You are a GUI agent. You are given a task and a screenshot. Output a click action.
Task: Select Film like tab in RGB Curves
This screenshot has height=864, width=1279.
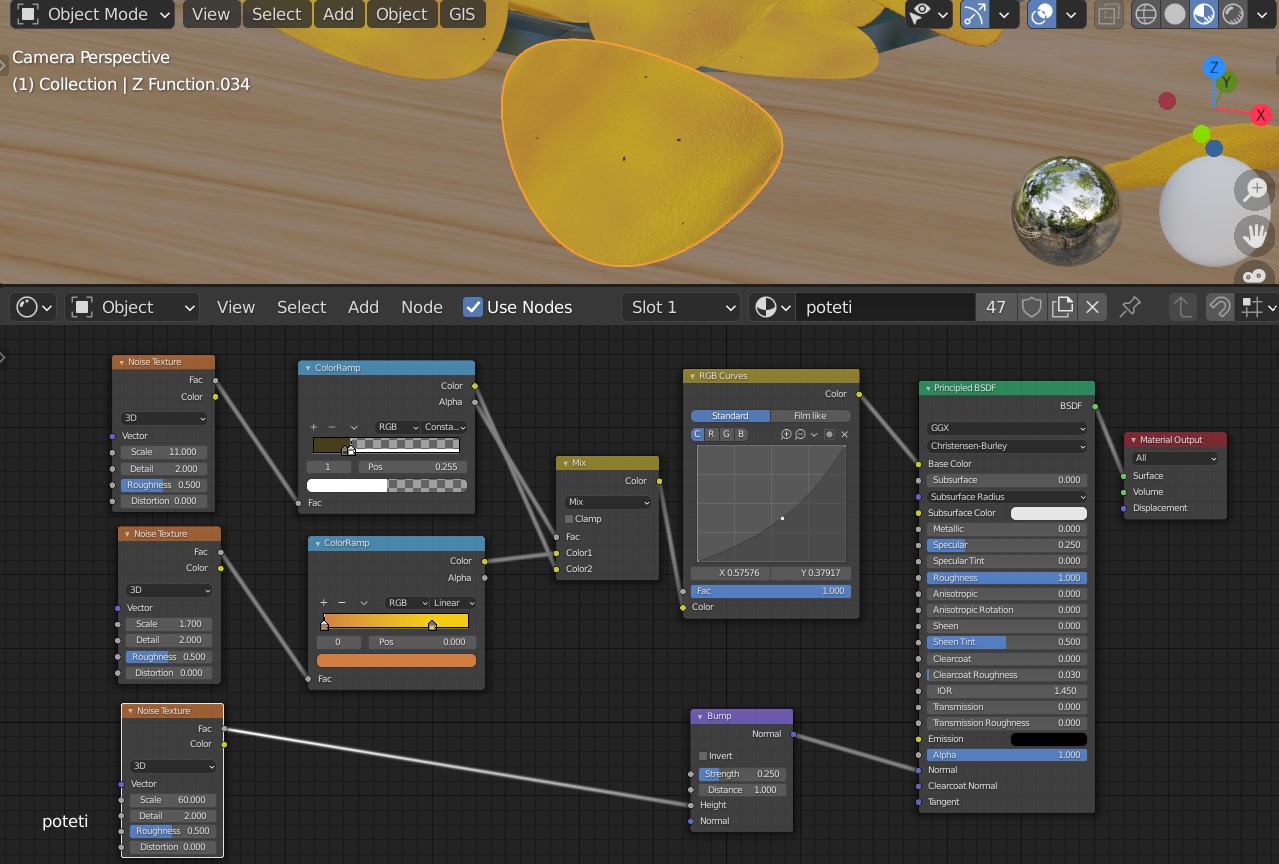810,416
